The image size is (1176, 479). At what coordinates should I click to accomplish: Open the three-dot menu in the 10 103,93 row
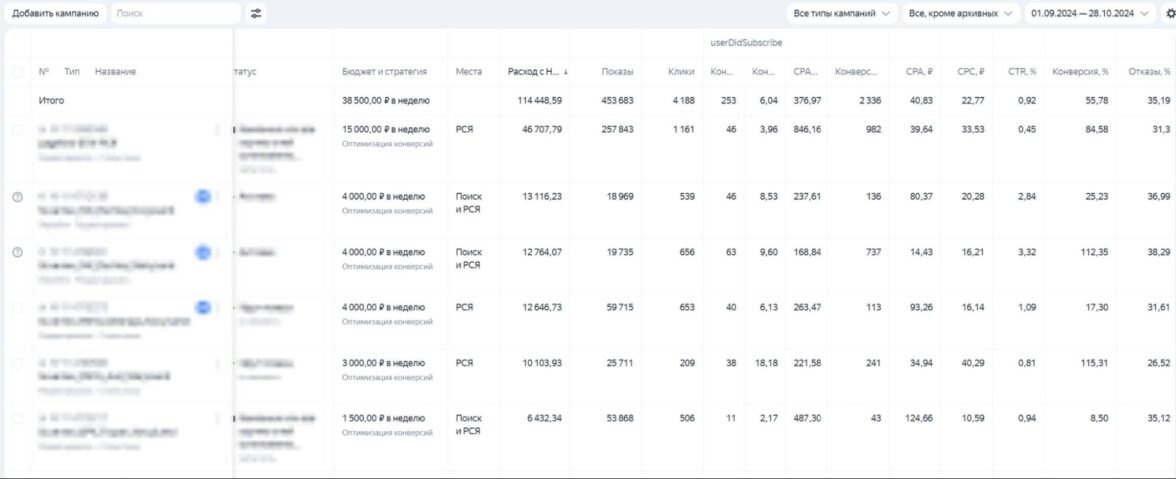pyautogui.click(x=218, y=364)
